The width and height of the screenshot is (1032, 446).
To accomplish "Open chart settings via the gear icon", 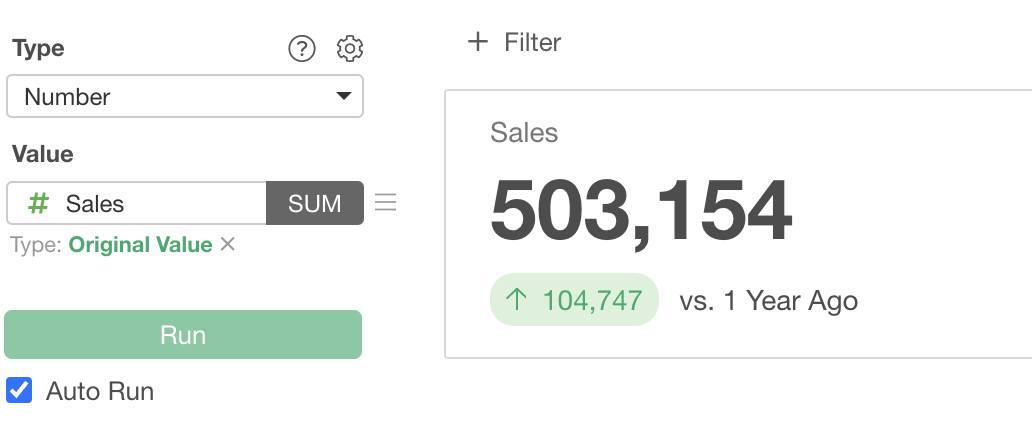I will tap(350, 48).
